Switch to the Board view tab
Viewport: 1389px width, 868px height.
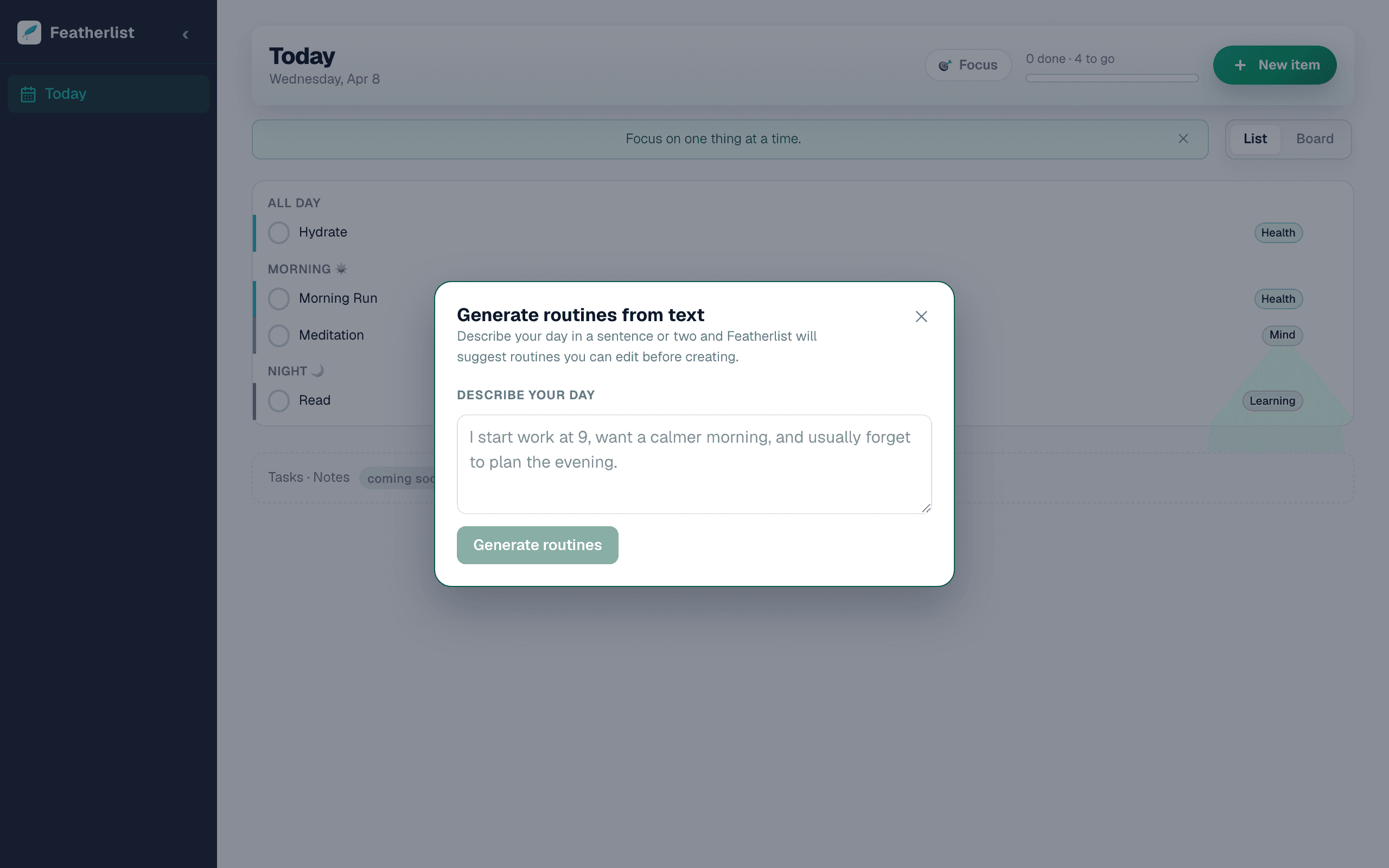click(1315, 138)
